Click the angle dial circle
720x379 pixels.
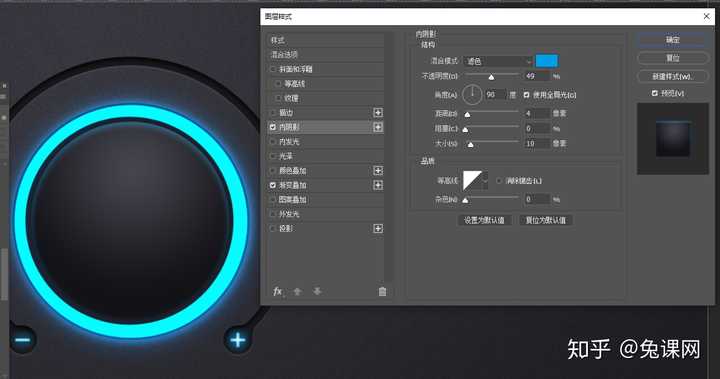472,95
